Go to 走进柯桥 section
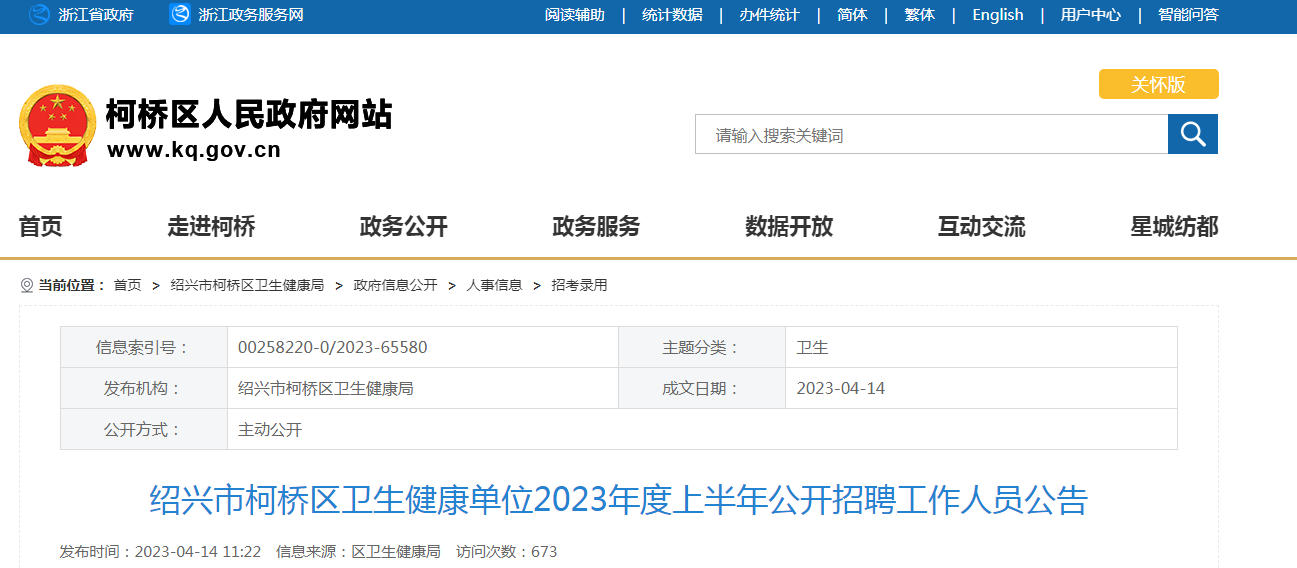 pyautogui.click(x=211, y=227)
